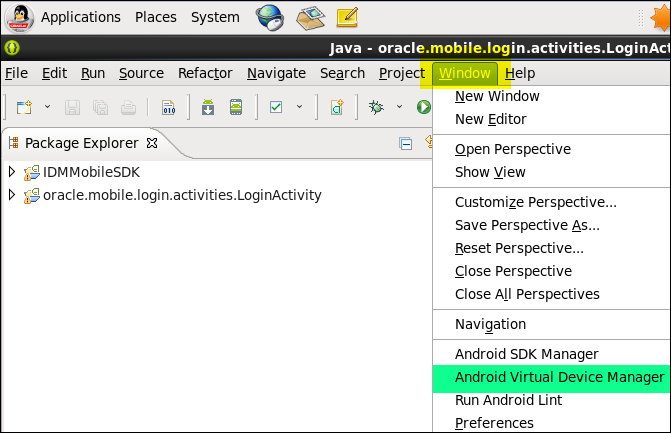
Task: Expand the Debug dropdown arrow
Action: point(399,107)
